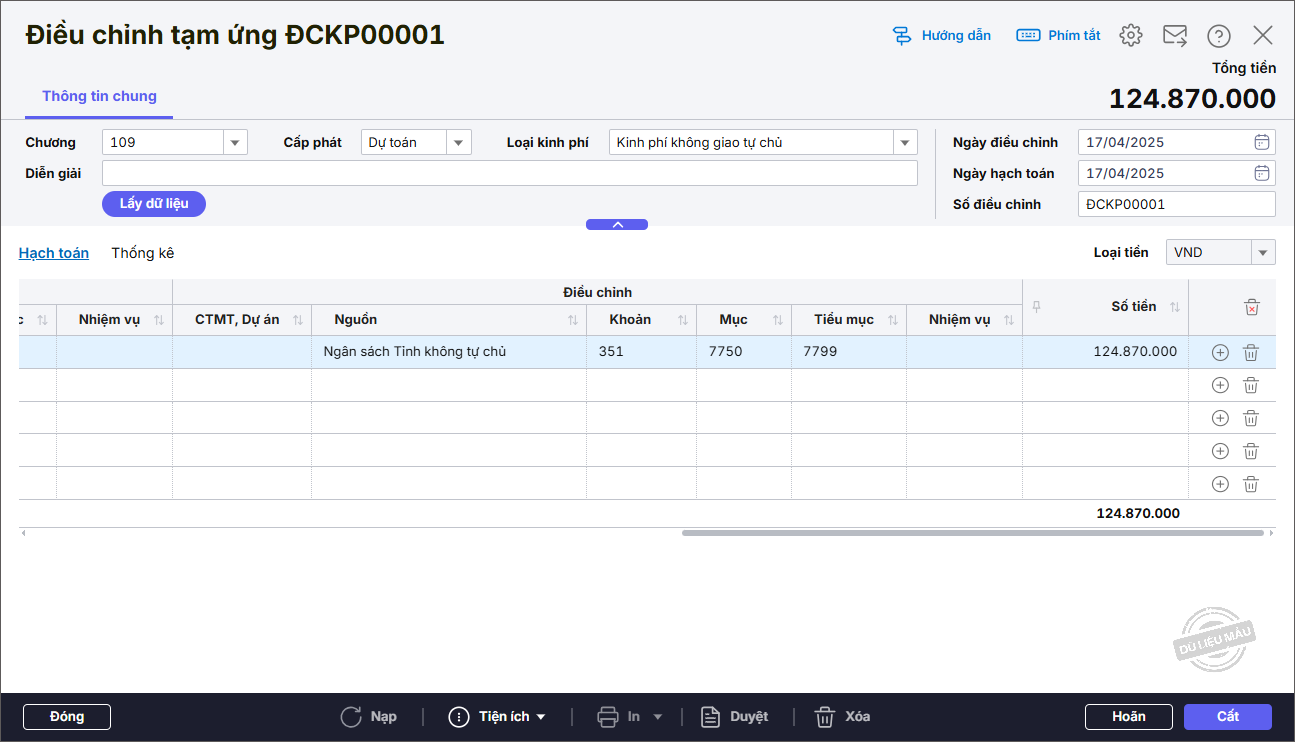
Task: Click the mail feedback icon
Action: point(1175,35)
